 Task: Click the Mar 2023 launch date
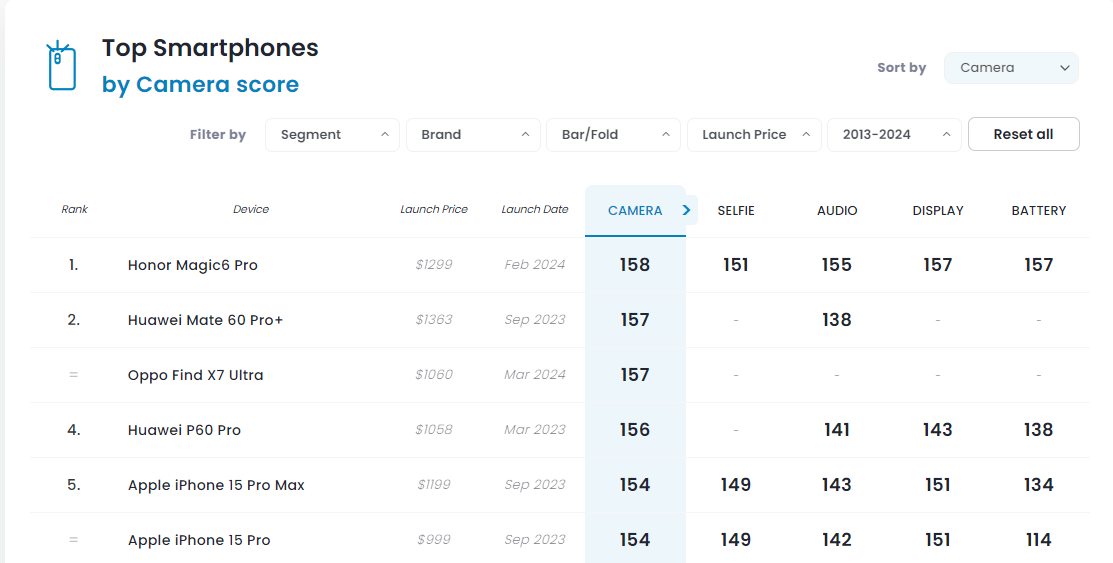(534, 430)
